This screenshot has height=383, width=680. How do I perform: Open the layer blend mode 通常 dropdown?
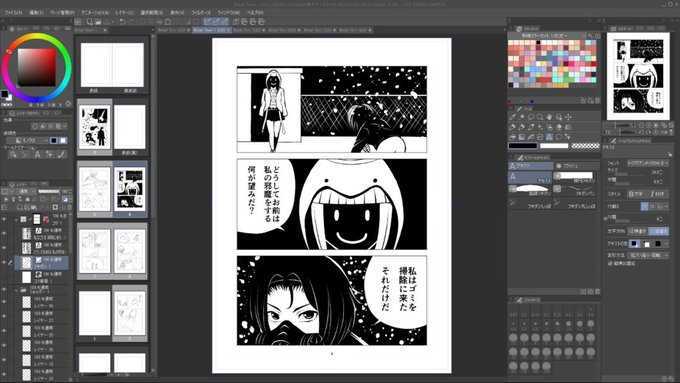click(x=27, y=191)
